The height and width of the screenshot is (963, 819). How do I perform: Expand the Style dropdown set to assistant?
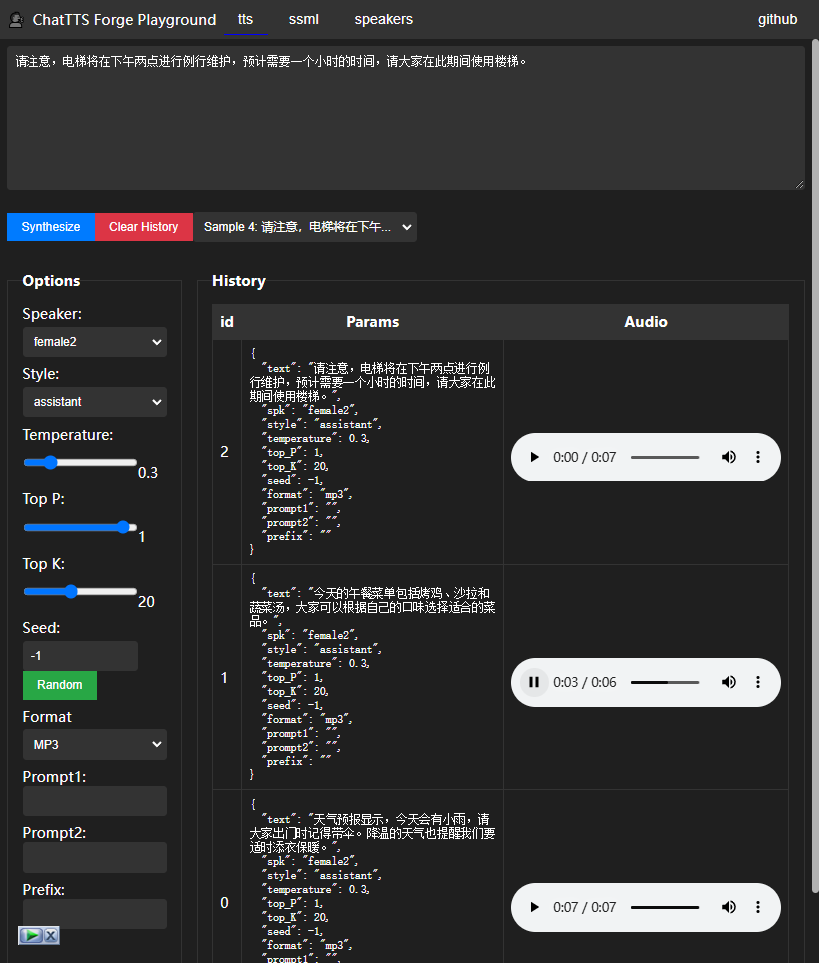pyautogui.click(x=94, y=402)
